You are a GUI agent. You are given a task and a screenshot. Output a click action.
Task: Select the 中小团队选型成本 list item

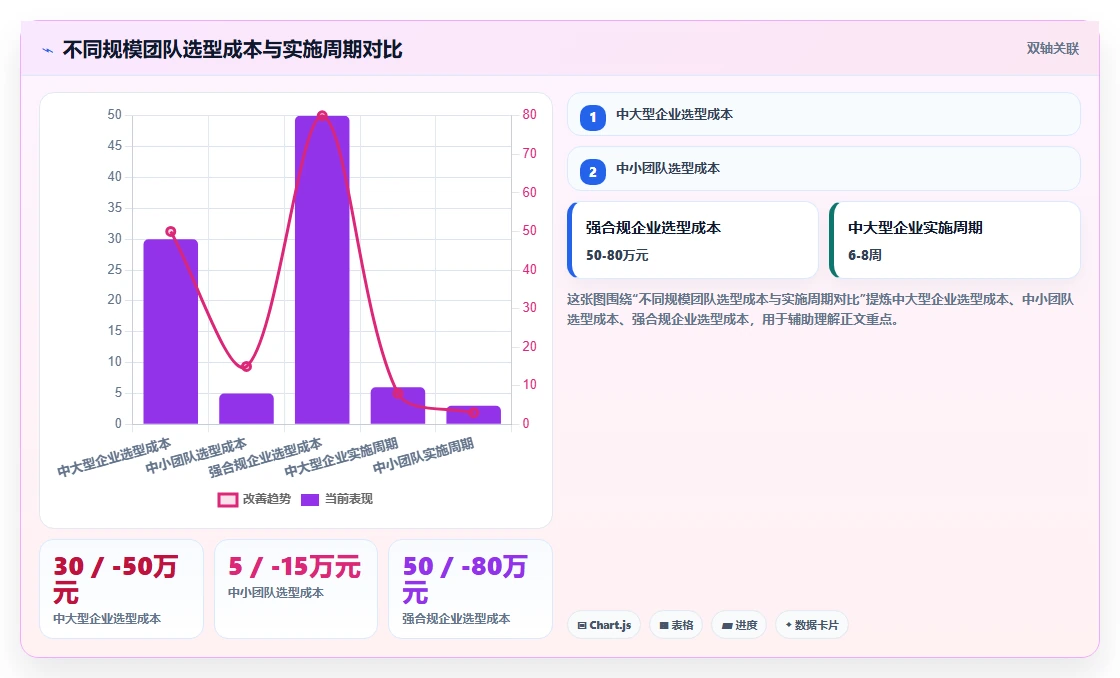[x=824, y=169]
